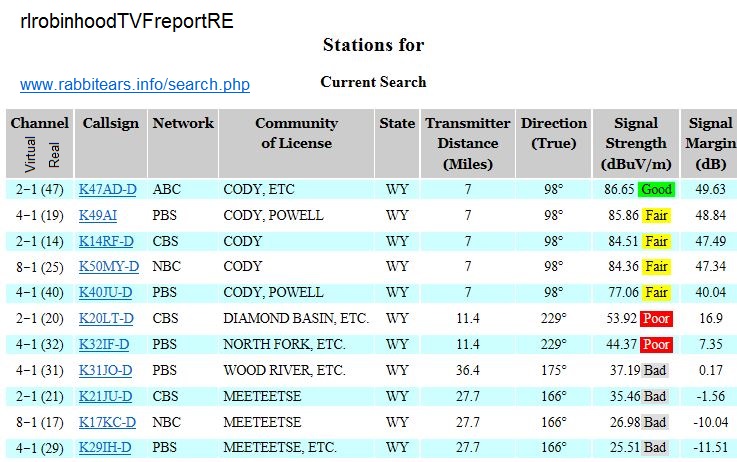Follow the K31JO-D station link
Screen dimensions: 737x462
click(x=106, y=371)
